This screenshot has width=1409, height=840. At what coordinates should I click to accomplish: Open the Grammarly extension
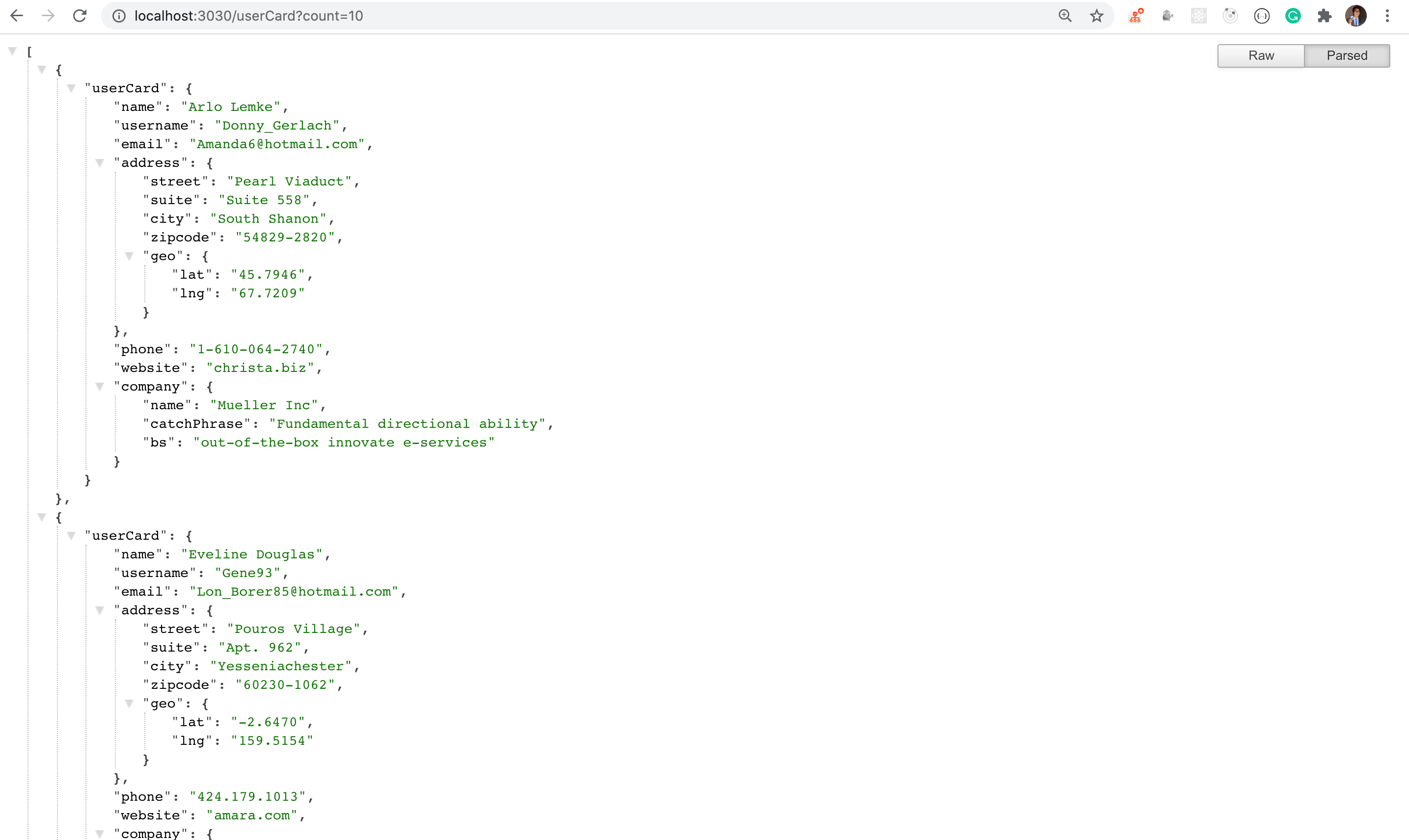tap(1292, 16)
